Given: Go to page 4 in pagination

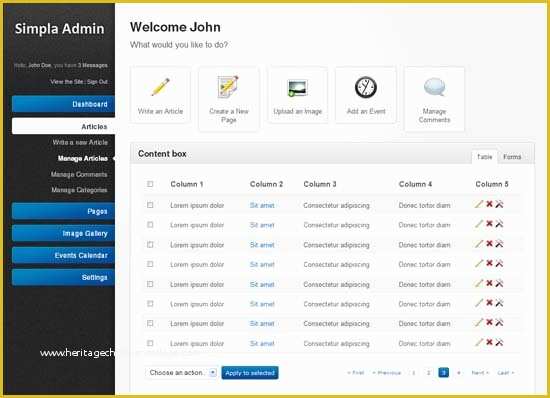Looking at the screenshot, I should tap(459, 373).
